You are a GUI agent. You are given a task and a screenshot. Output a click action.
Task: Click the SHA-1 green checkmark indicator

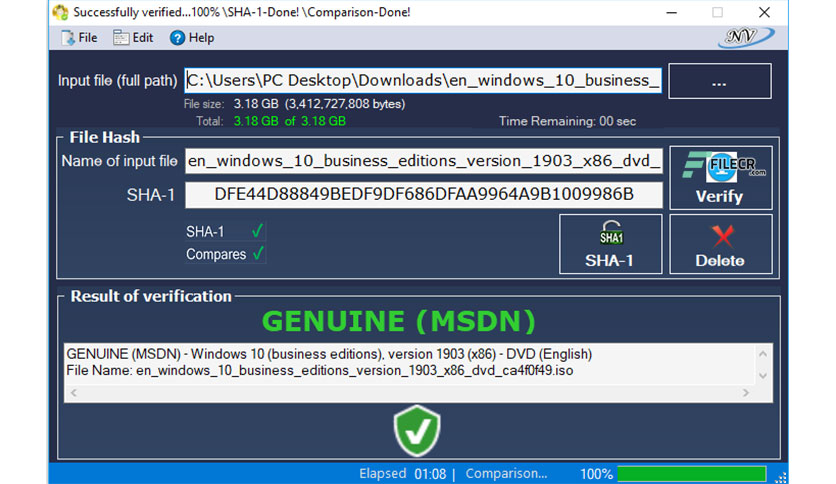pos(257,231)
